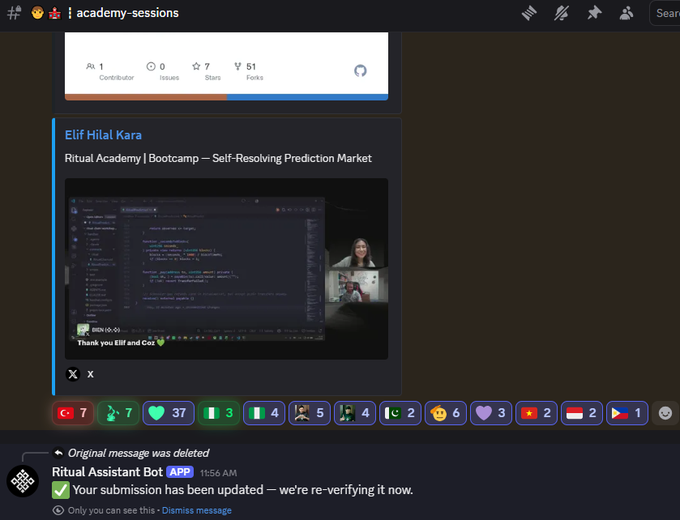Click the green checkmark emoji in bot message
Screen dimensions: 680x520
pyautogui.click(x=61, y=490)
